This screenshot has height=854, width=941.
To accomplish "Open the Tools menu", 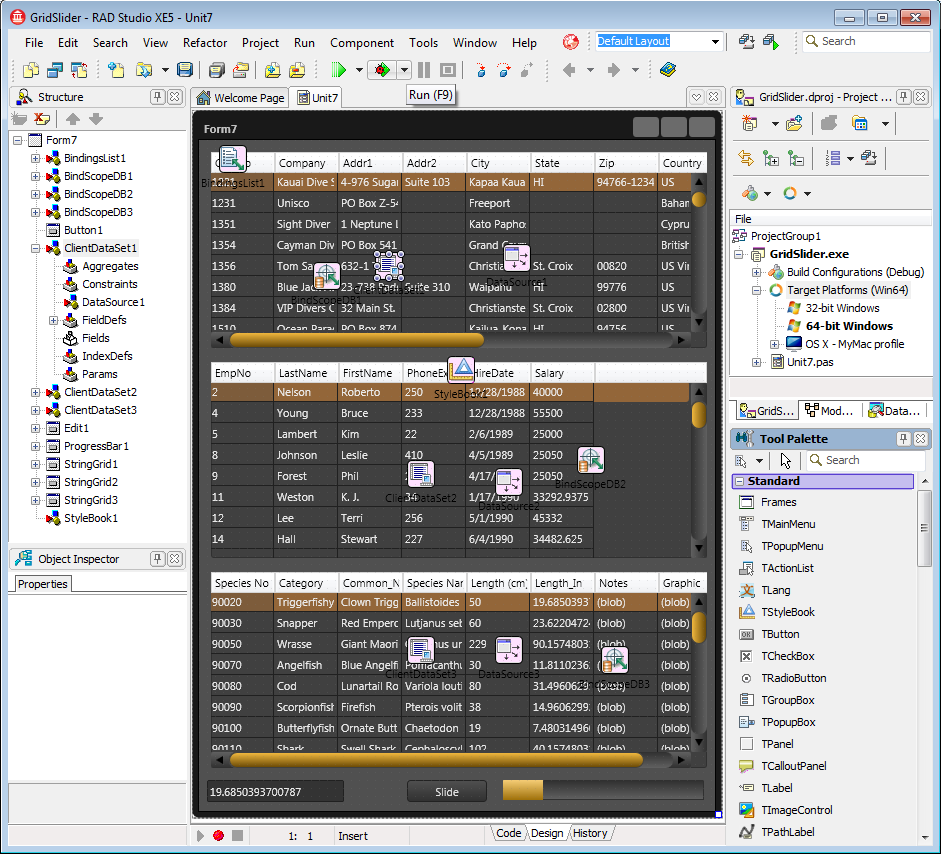I will (x=423, y=43).
